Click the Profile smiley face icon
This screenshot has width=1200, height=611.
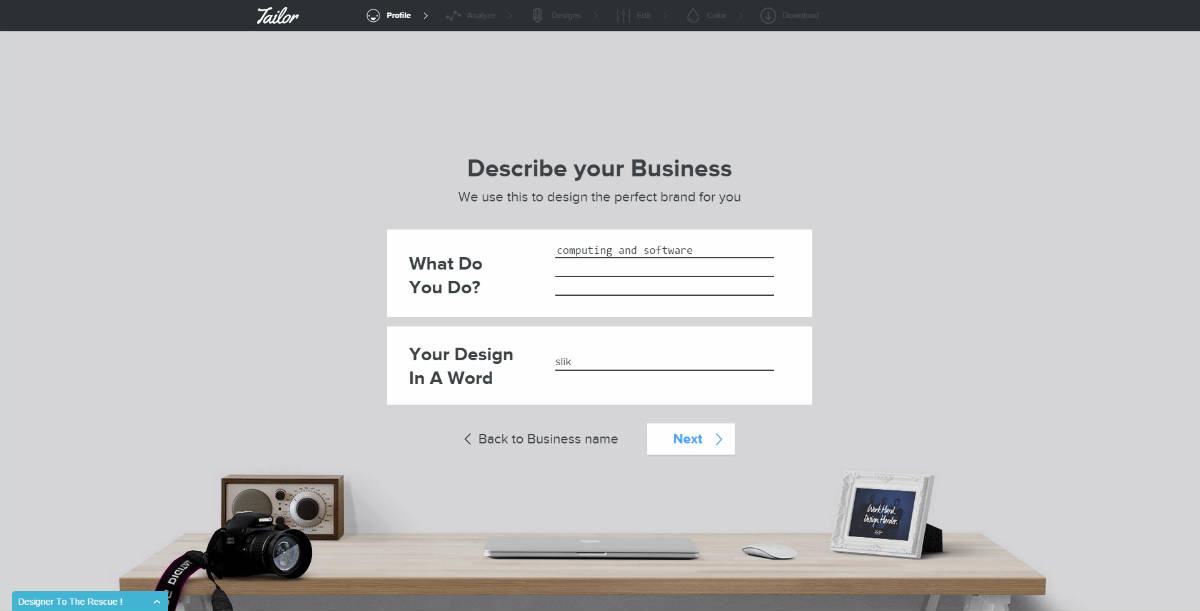[x=373, y=15]
